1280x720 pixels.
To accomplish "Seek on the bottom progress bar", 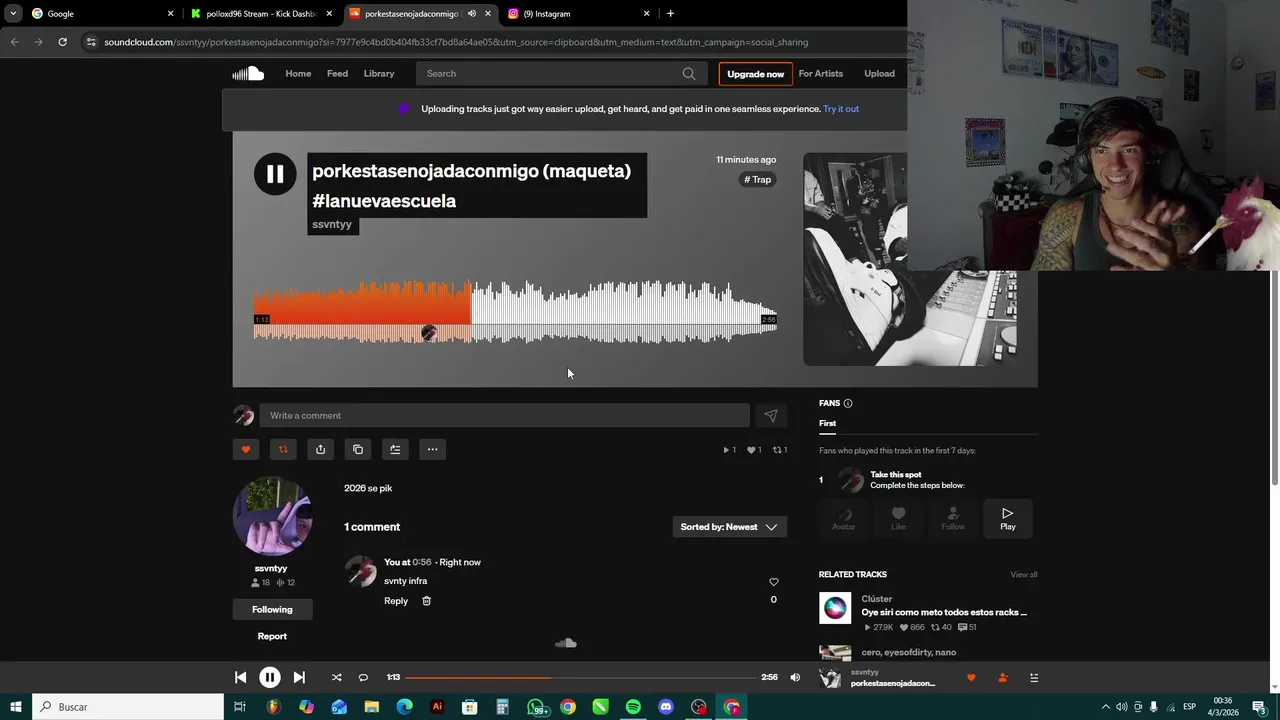I will click(580, 677).
